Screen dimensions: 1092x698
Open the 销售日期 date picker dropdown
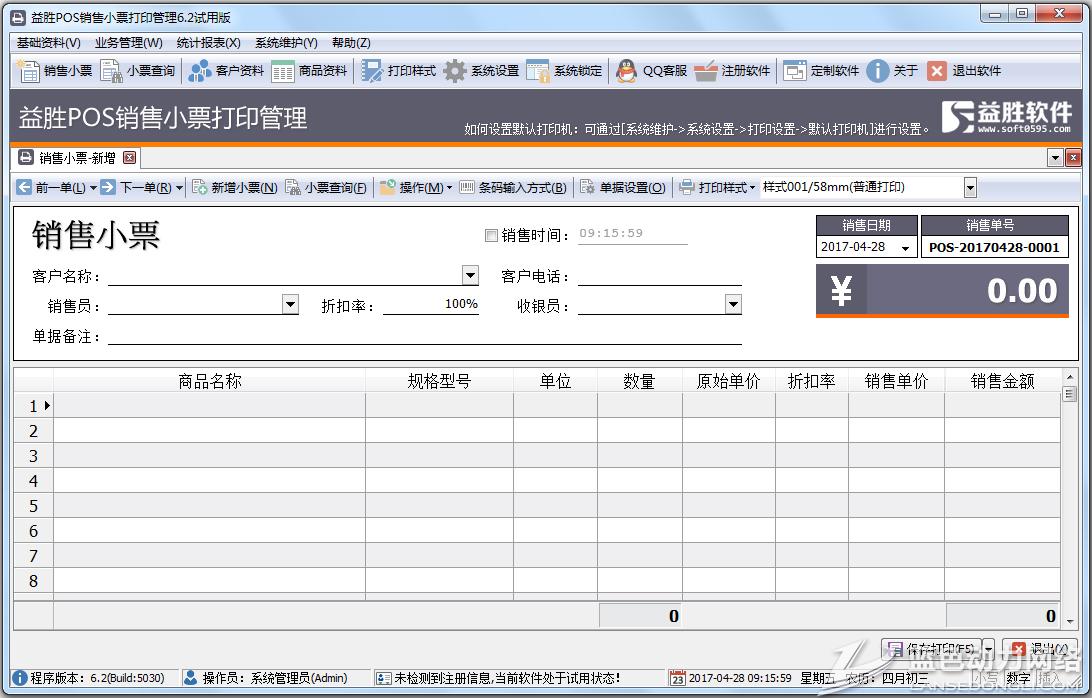click(x=906, y=248)
